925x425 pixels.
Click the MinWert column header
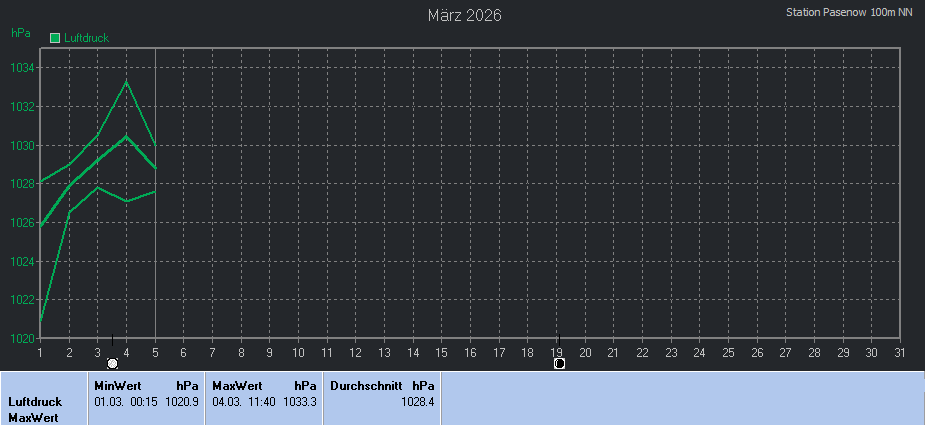(117, 385)
